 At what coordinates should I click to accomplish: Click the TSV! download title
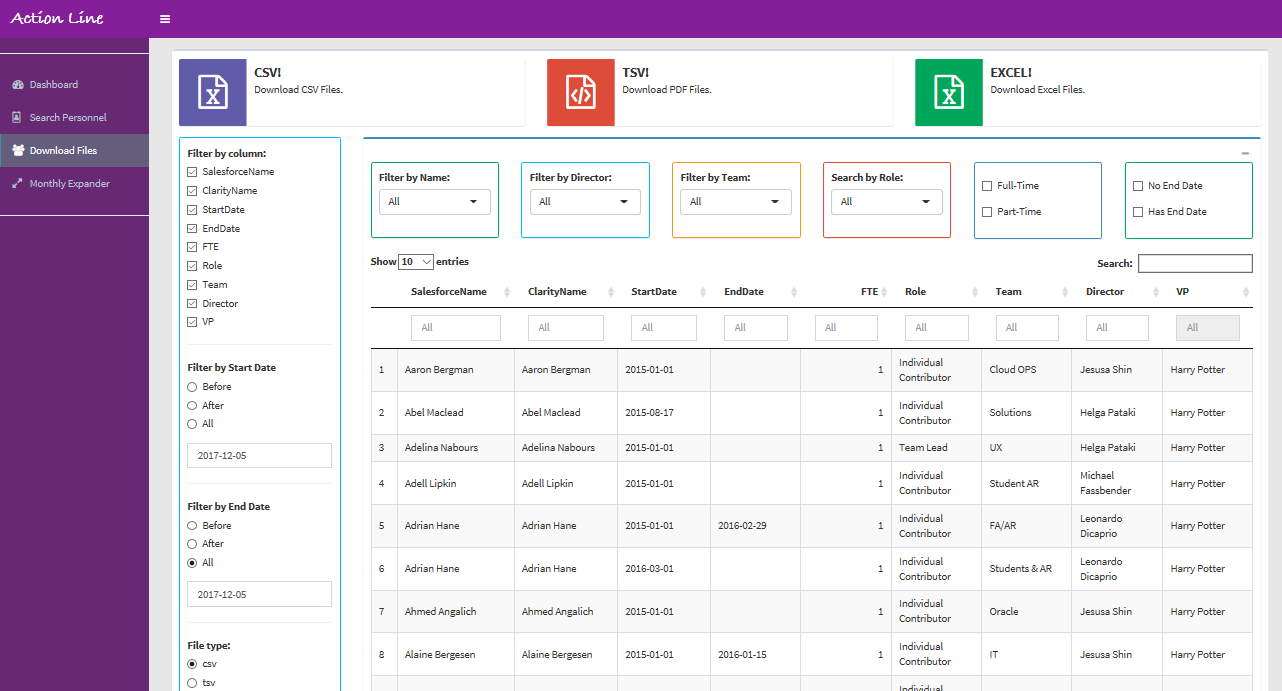(x=636, y=73)
